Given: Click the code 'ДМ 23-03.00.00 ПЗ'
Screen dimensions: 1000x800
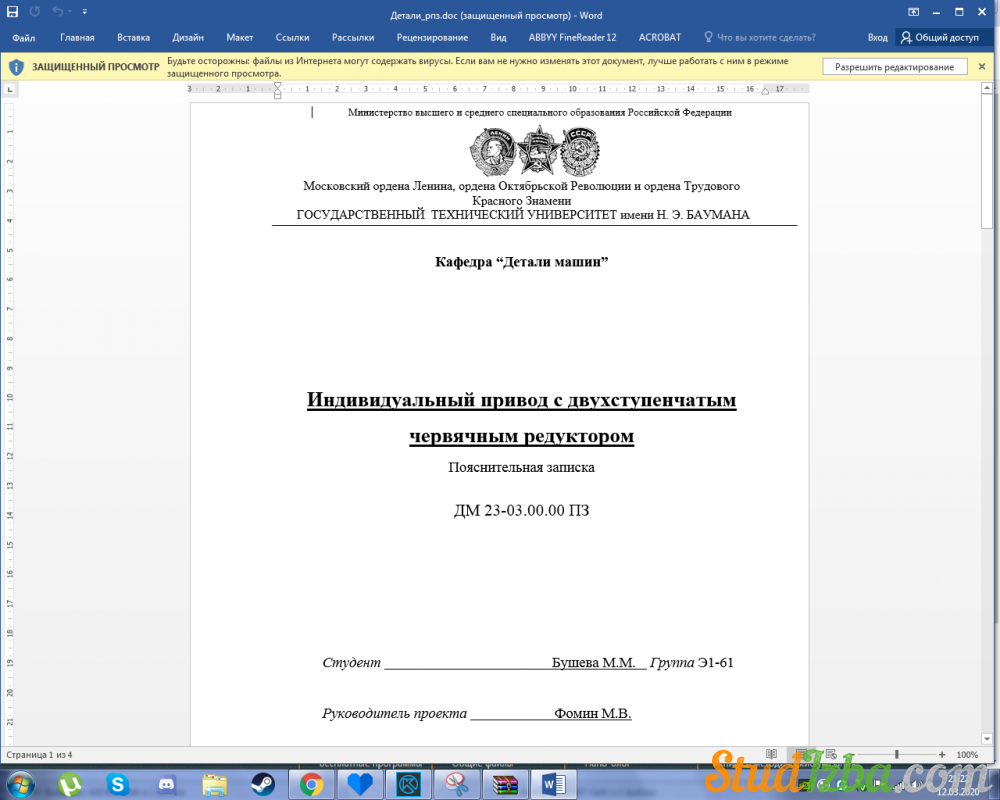Looking at the screenshot, I should point(521,510).
